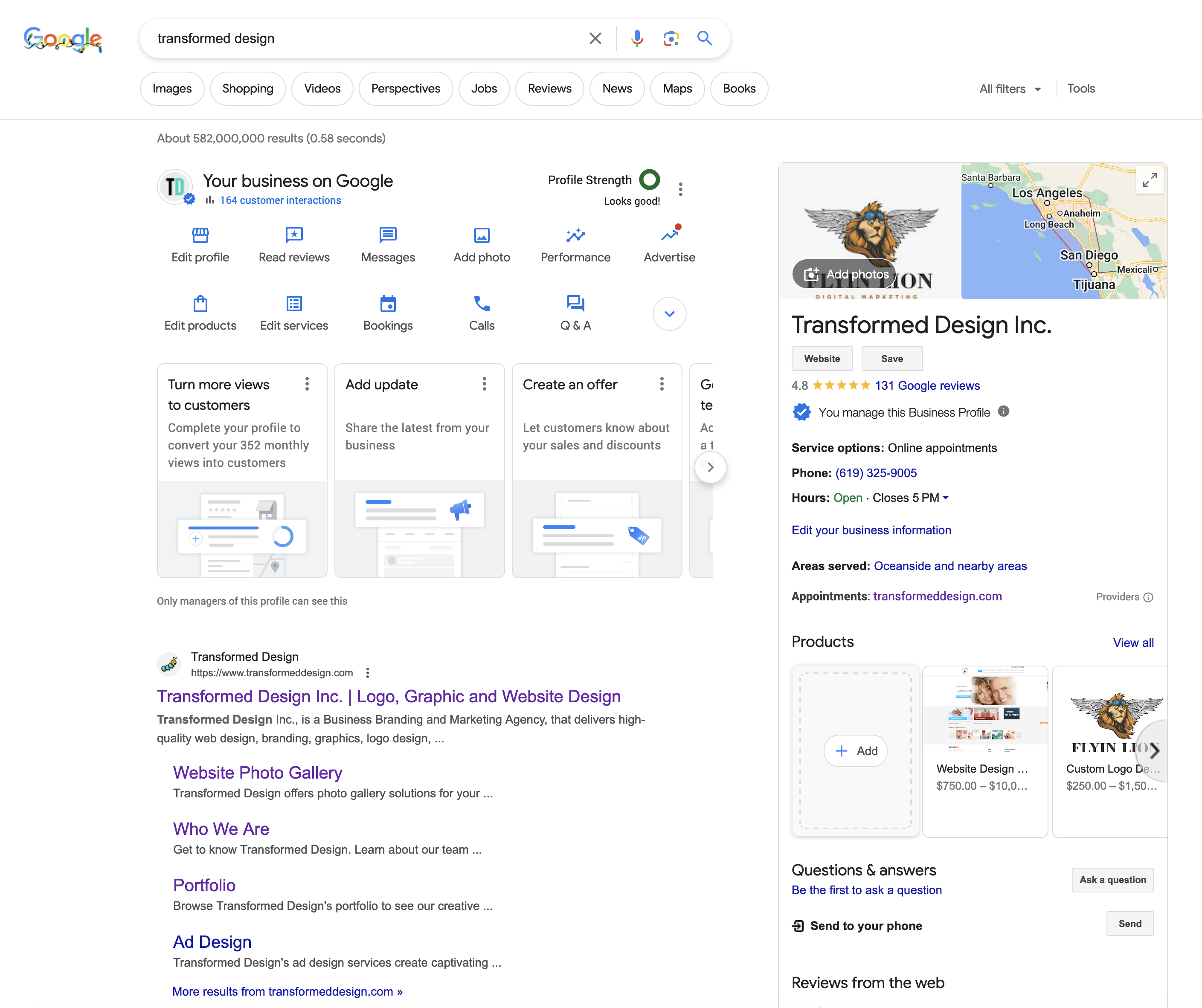
Task: Open 131 Google reviews link
Action: pos(927,385)
